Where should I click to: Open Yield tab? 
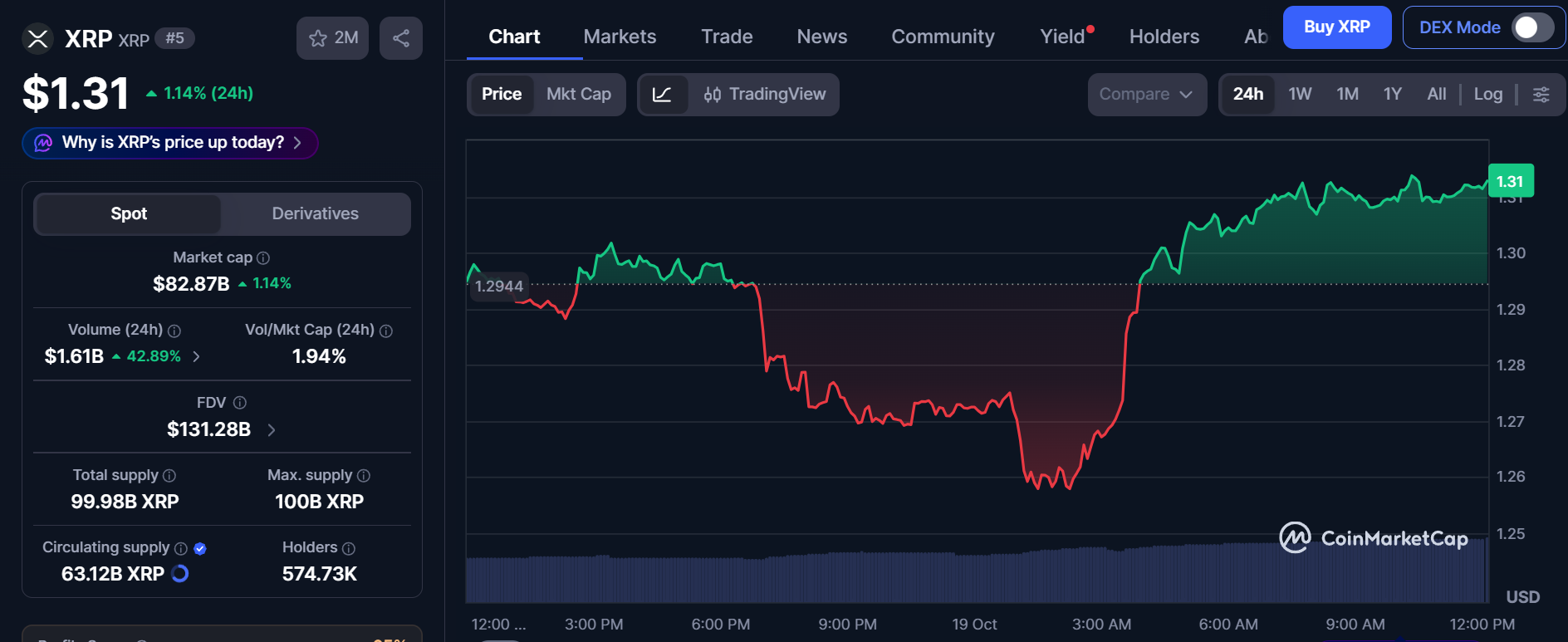(x=1063, y=37)
